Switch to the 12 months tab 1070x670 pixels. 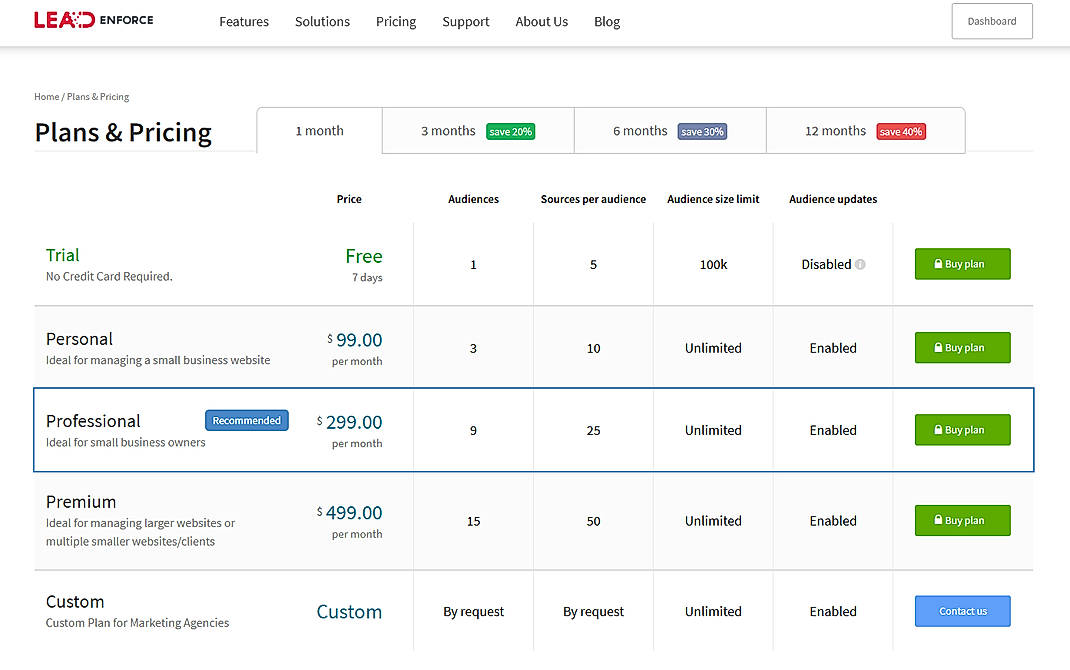pyautogui.click(x=865, y=130)
